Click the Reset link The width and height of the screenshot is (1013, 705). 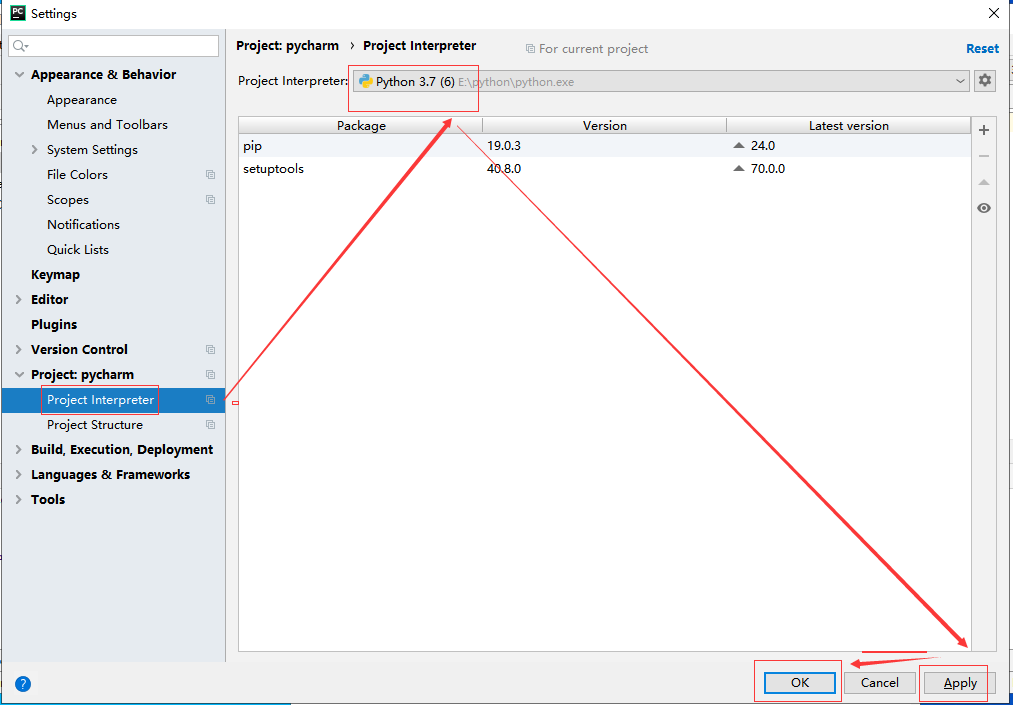(x=982, y=48)
